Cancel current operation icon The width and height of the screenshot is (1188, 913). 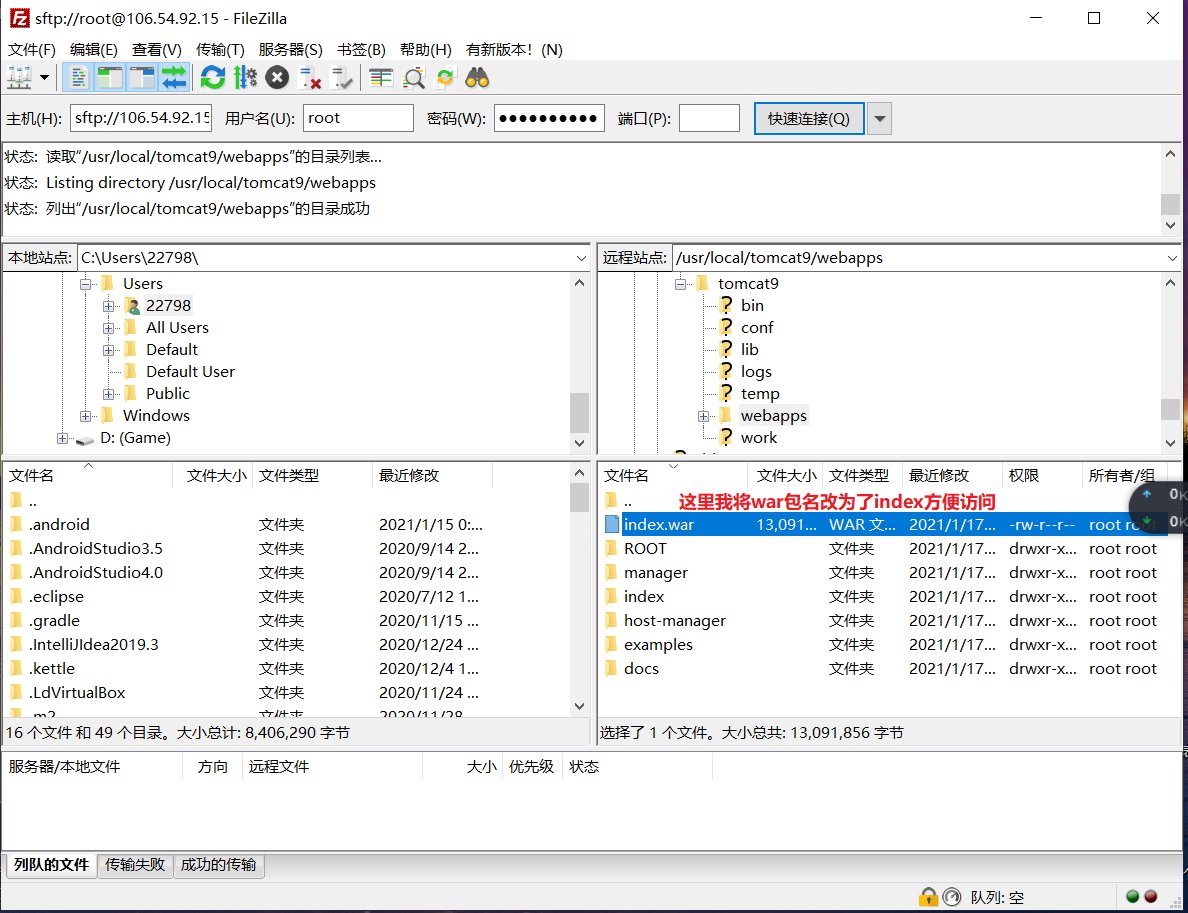click(x=277, y=78)
